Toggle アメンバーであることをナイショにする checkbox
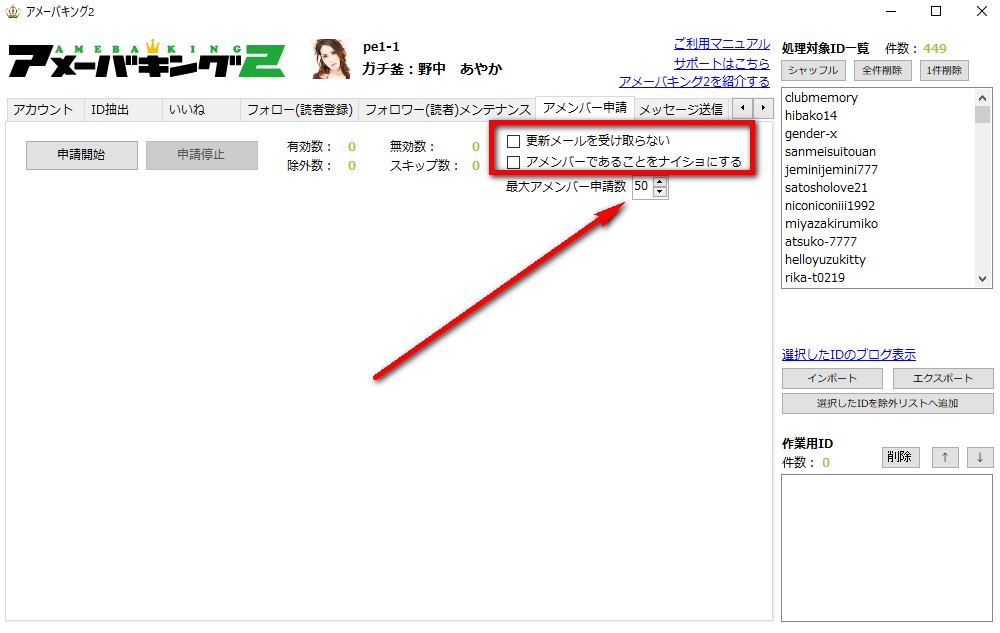The width and height of the screenshot is (1000, 633). click(x=514, y=162)
